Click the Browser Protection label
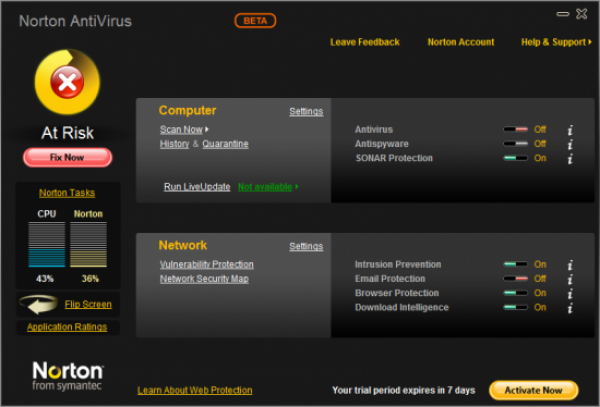Screen dimensions: 600x407 (397, 293)
